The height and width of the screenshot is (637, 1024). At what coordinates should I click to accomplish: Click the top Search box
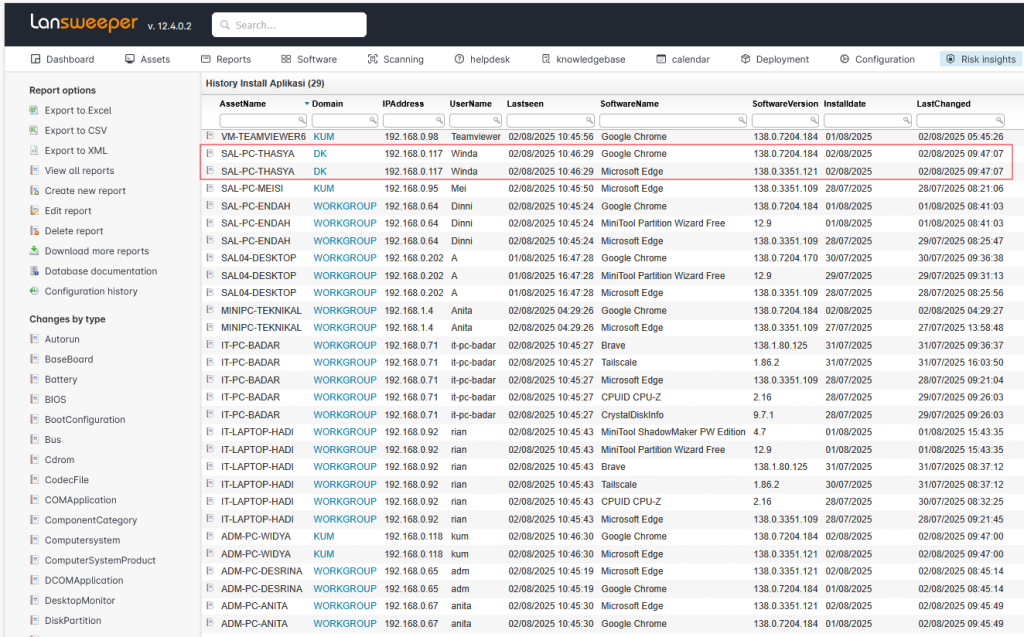pos(289,25)
